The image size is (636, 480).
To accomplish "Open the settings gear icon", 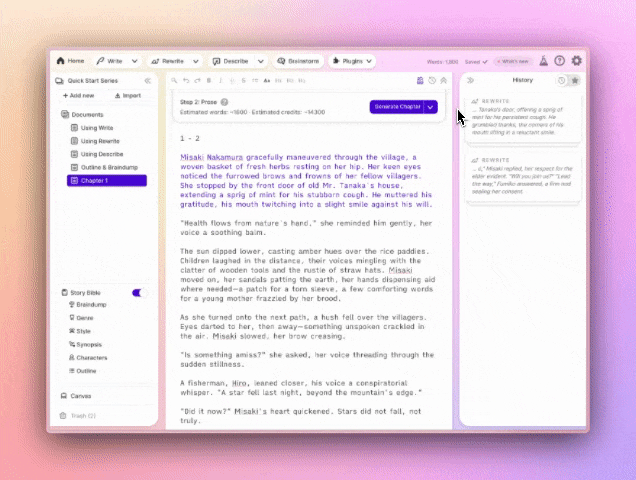I will pos(576,61).
